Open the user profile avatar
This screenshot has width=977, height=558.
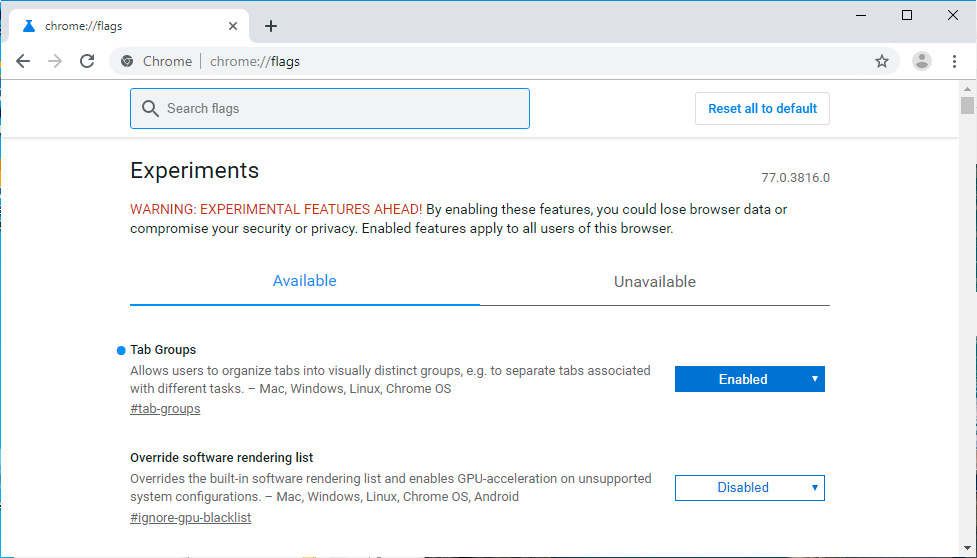tap(921, 61)
